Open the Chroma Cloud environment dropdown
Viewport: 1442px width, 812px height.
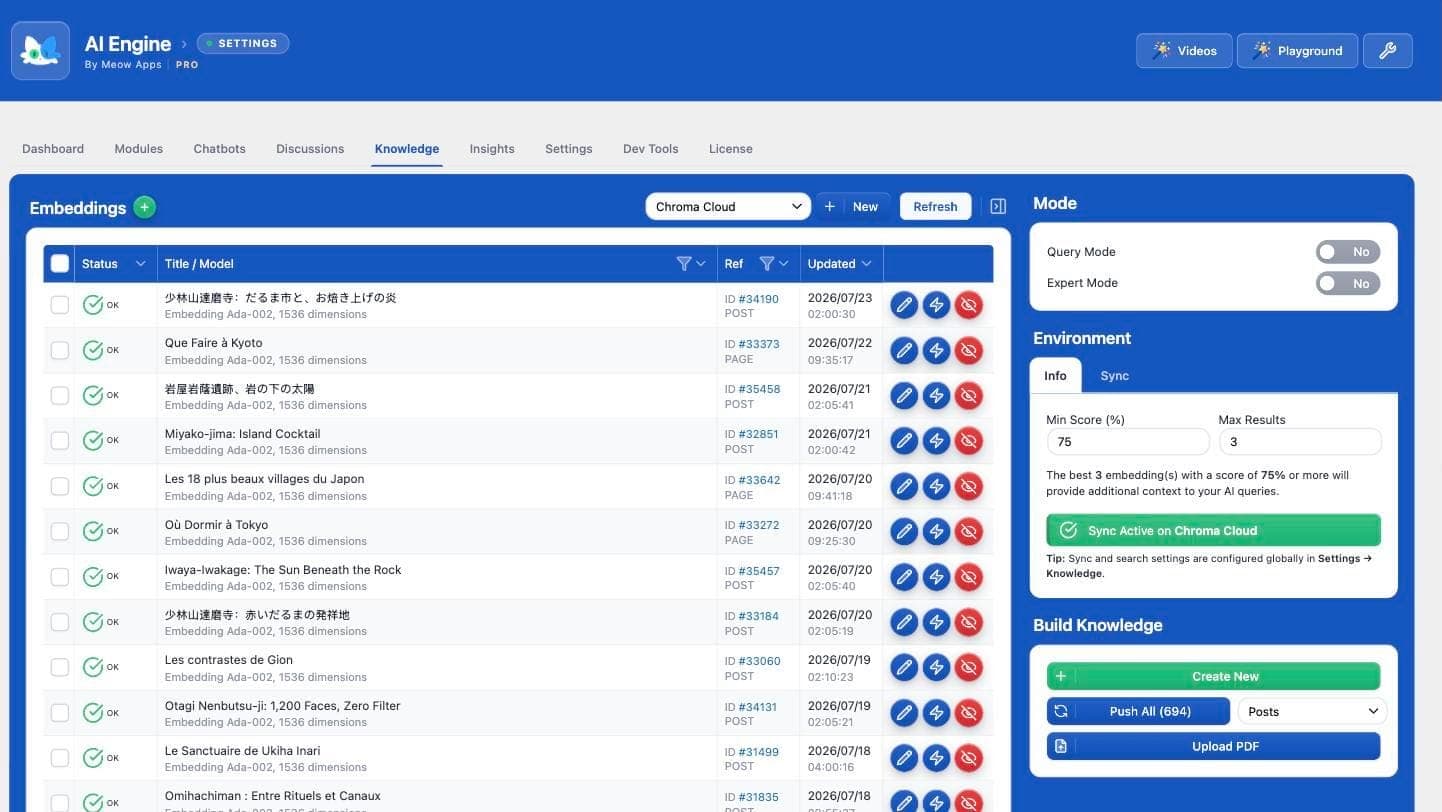click(x=728, y=206)
